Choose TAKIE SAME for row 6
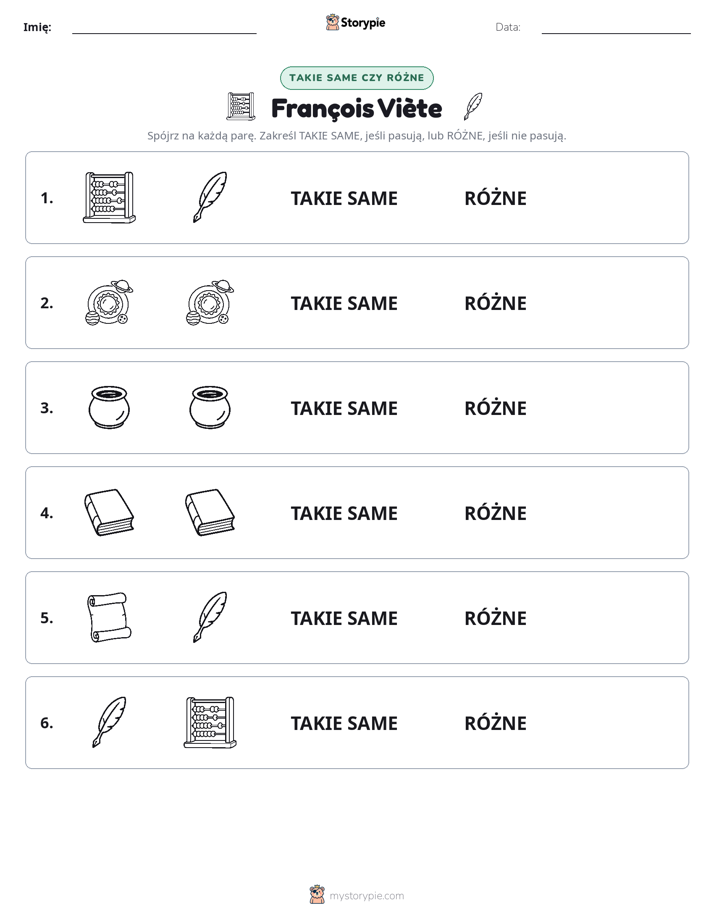 [344, 724]
